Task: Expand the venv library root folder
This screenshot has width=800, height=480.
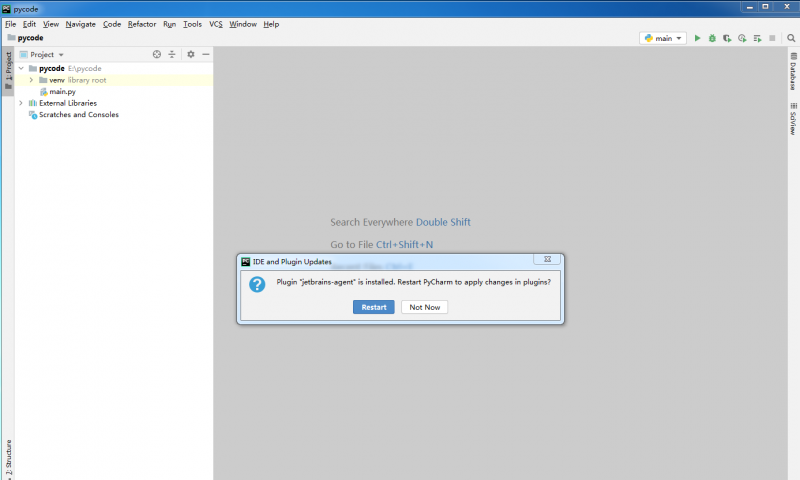Action: pos(31,80)
